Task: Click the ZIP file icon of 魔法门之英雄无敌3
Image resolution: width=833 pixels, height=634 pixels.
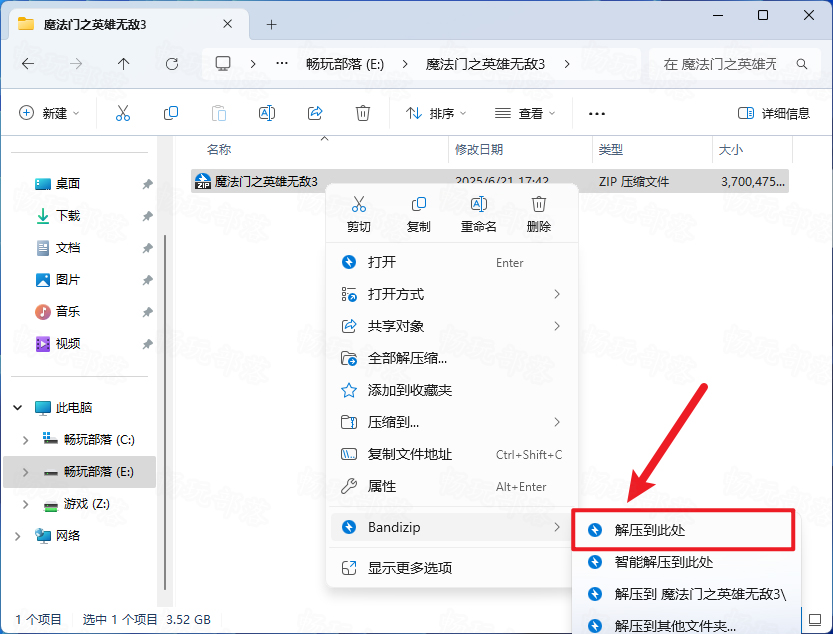Action: click(x=202, y=181)
